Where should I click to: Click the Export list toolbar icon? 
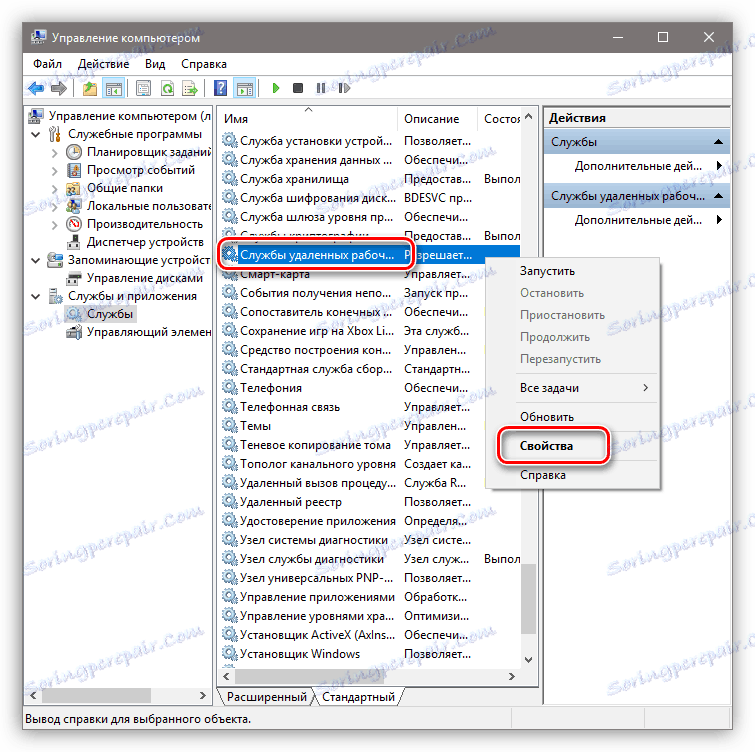click(x=190, y=88)
